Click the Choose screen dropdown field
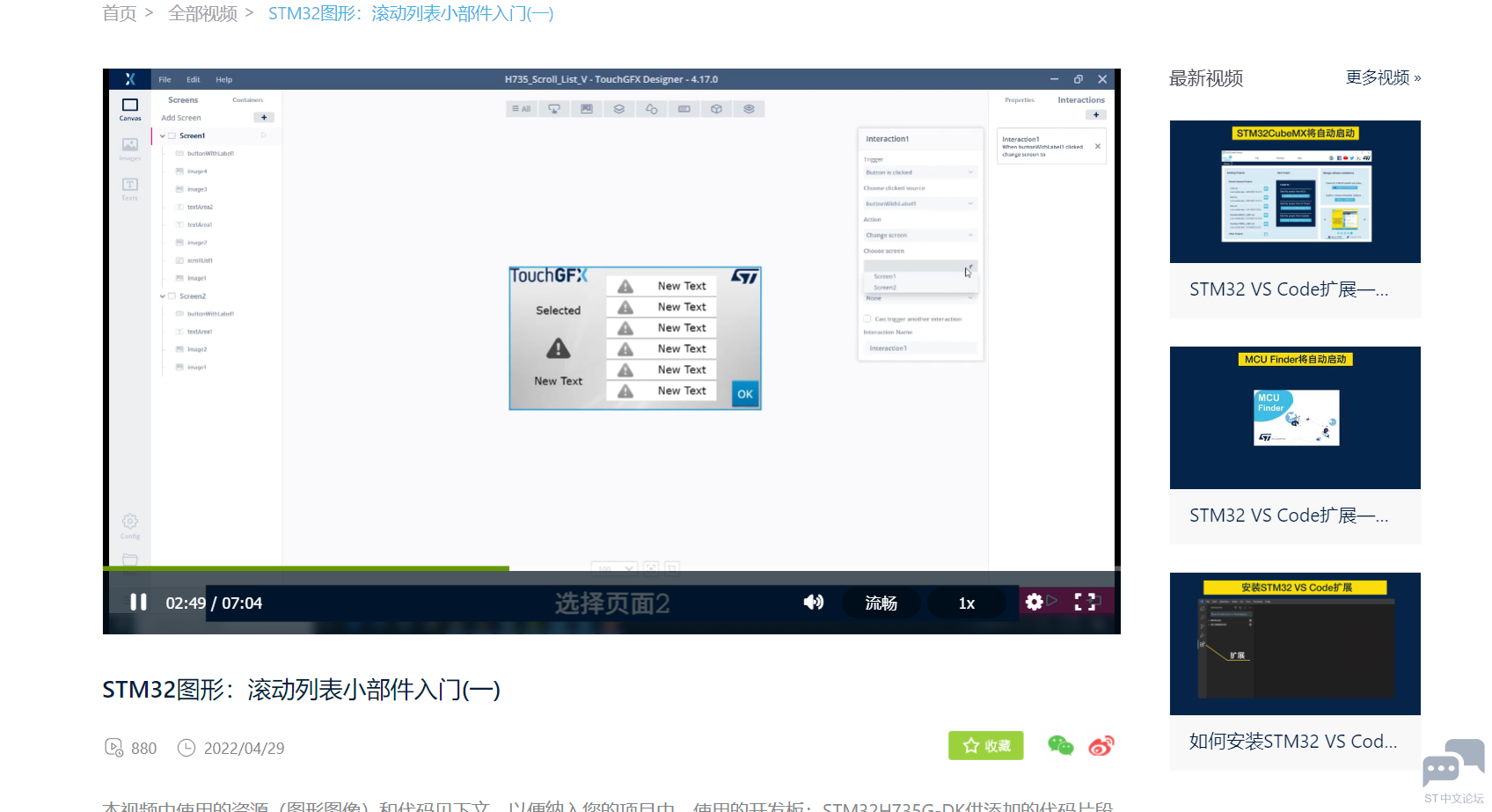This screenshot has width=1492, height=812. 920,266
